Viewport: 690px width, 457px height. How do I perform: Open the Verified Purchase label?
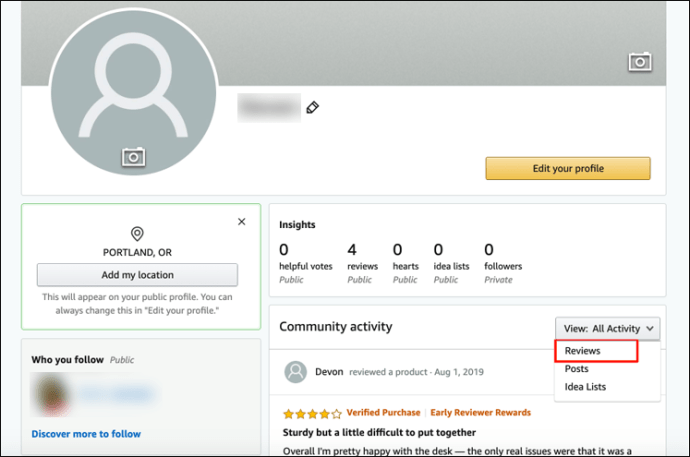click(383, 413)
